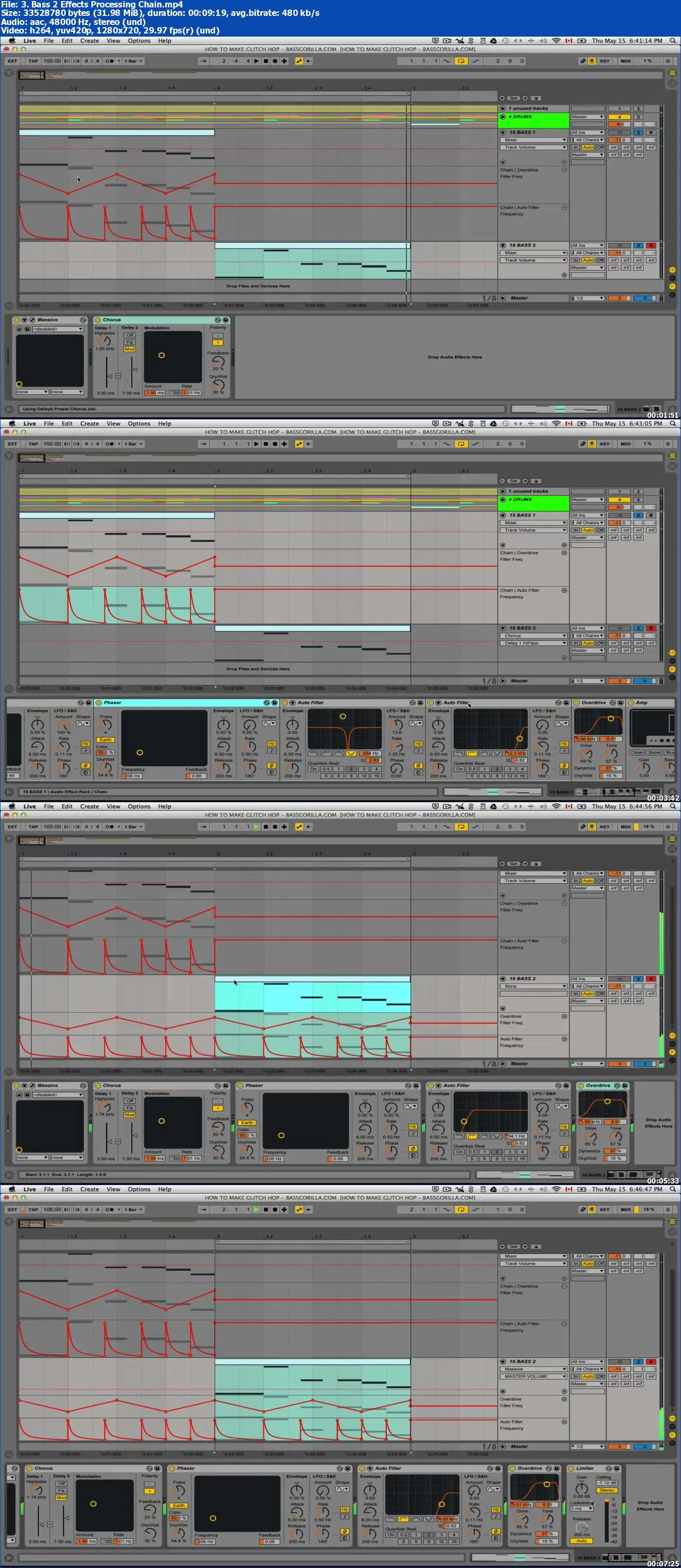681x1568 pixels.
Task: Click the Auto monitor button for 15 BASS 1 in 00:01:51 frame
Action: coord(588,147)
